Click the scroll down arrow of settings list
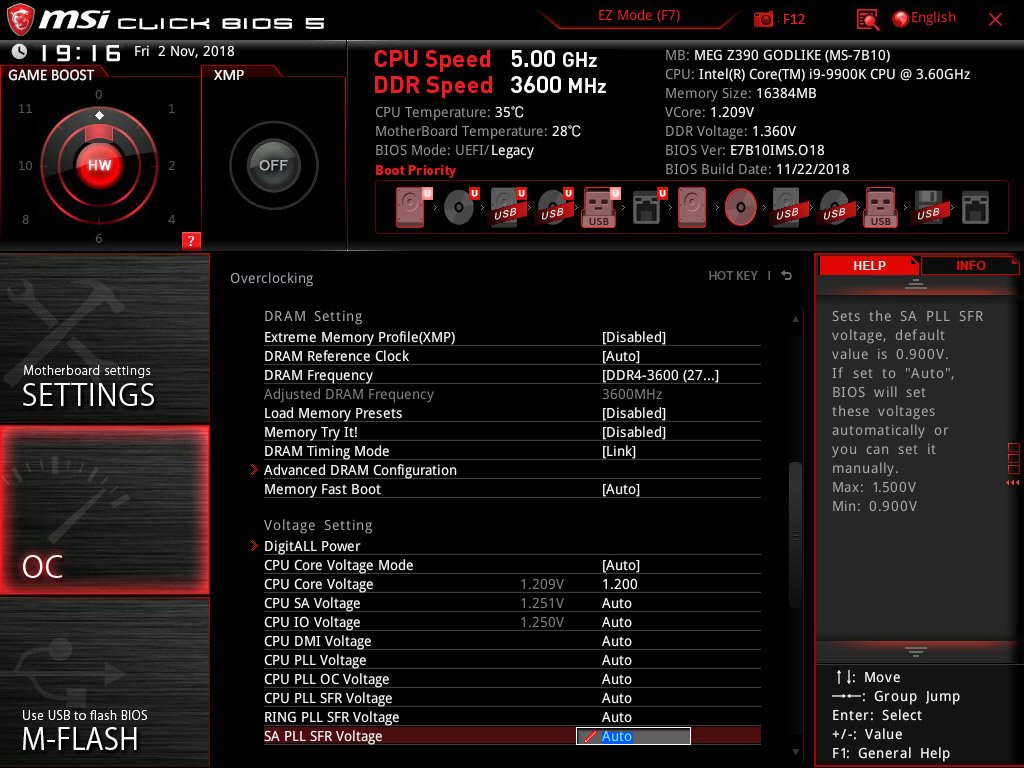This screenshot has width=1024, height=768. (x=795, y=752)
